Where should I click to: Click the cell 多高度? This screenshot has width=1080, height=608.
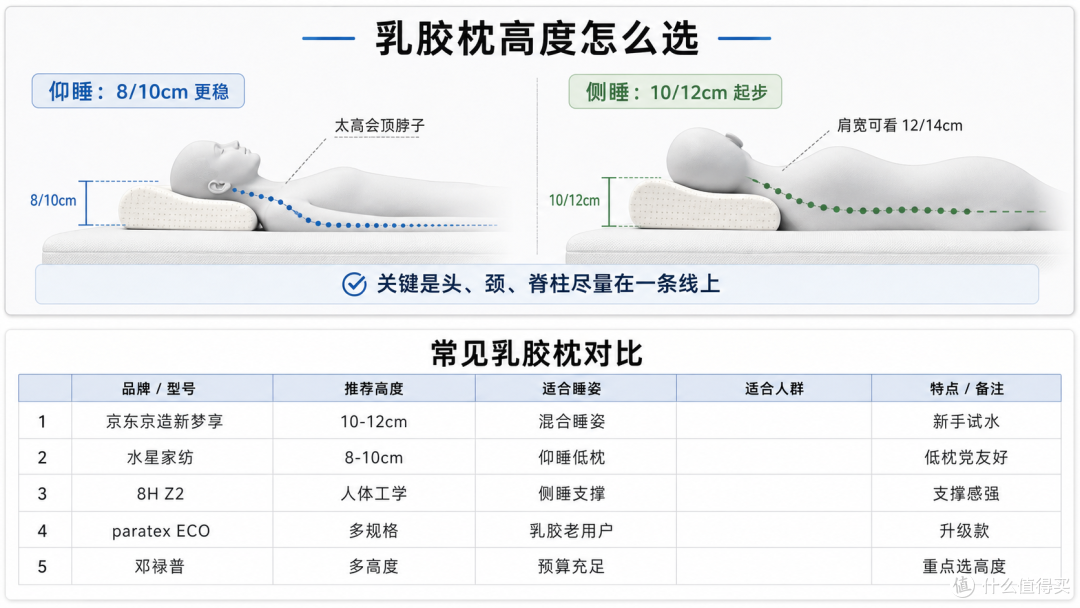point(374,567)
